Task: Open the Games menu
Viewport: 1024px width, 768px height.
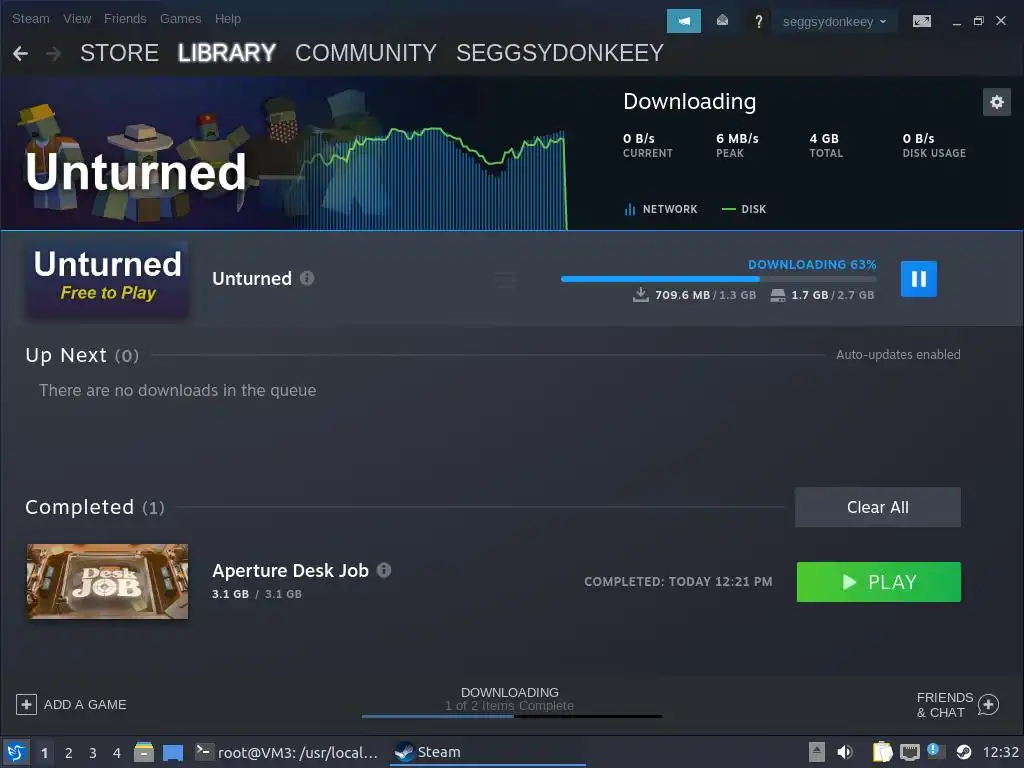Action: point(180,19)
